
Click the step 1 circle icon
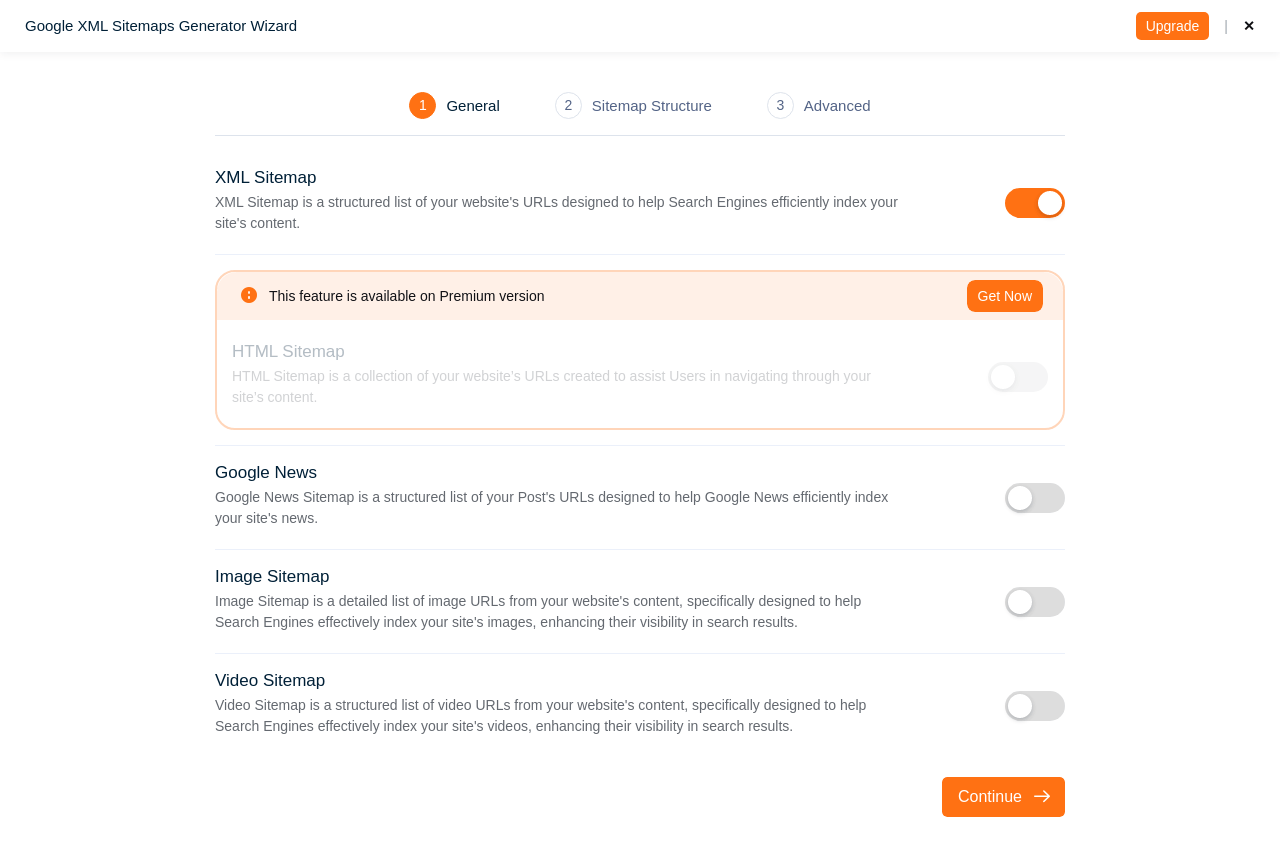[422, 105]
